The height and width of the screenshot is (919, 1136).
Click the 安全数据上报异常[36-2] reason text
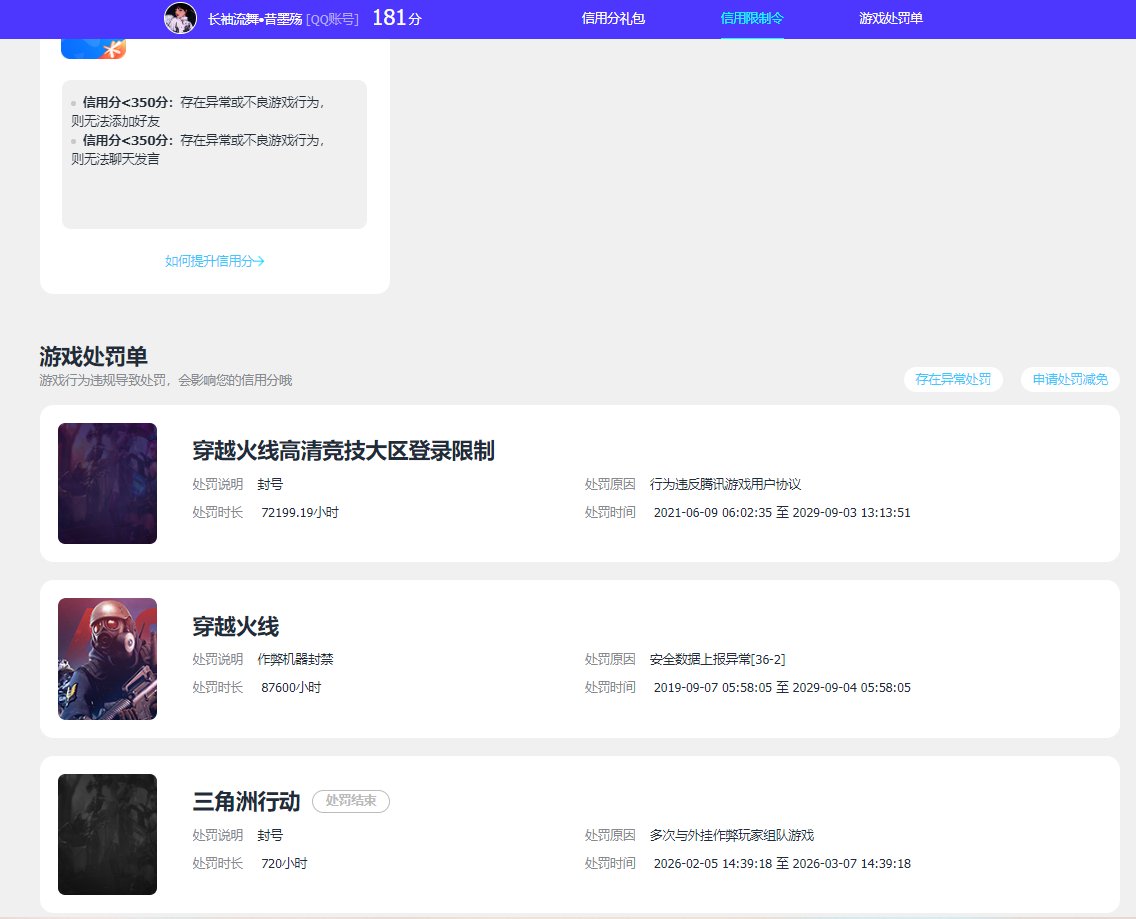coord(717,660)
